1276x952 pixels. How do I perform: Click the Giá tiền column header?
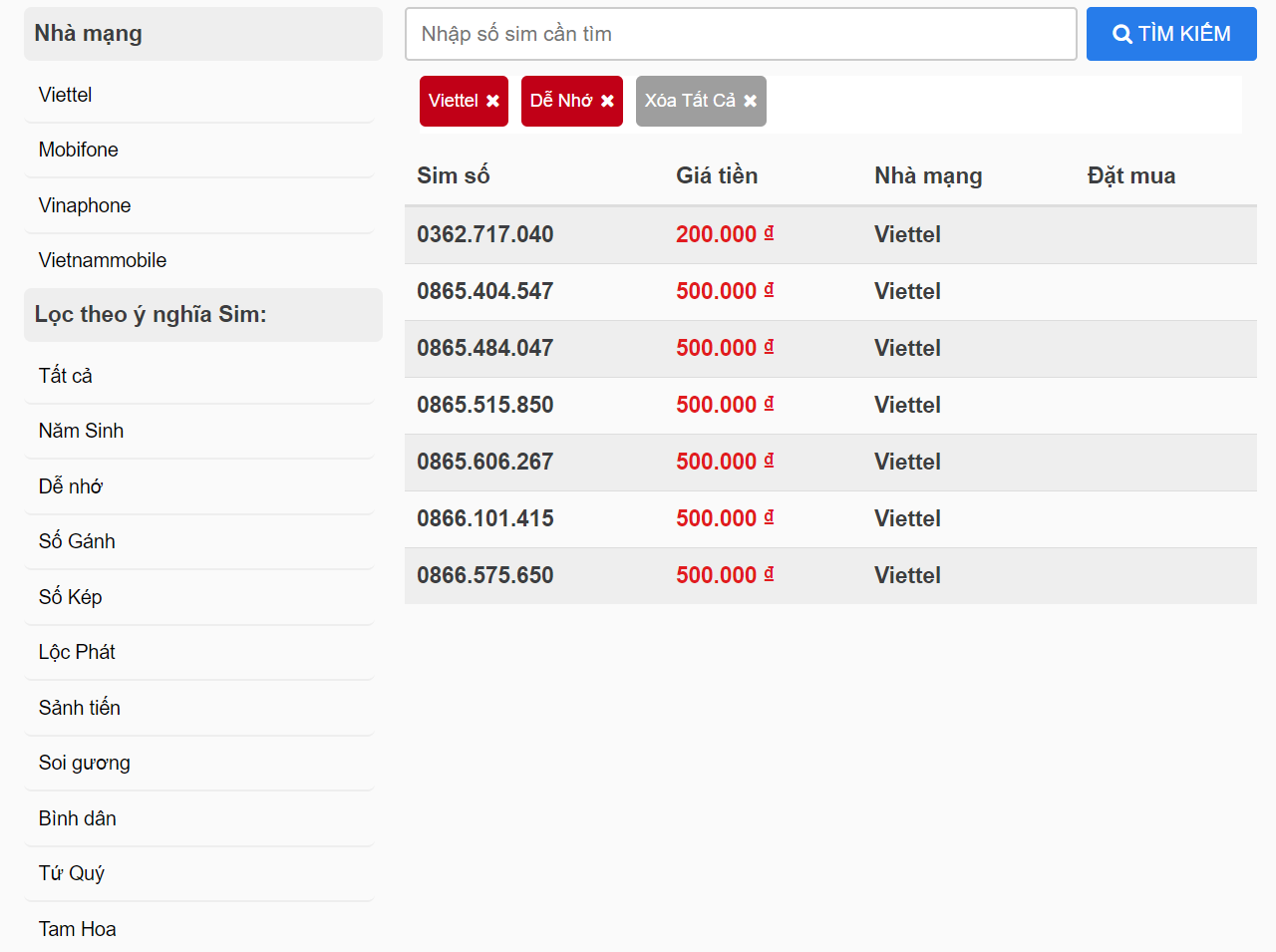717,175
